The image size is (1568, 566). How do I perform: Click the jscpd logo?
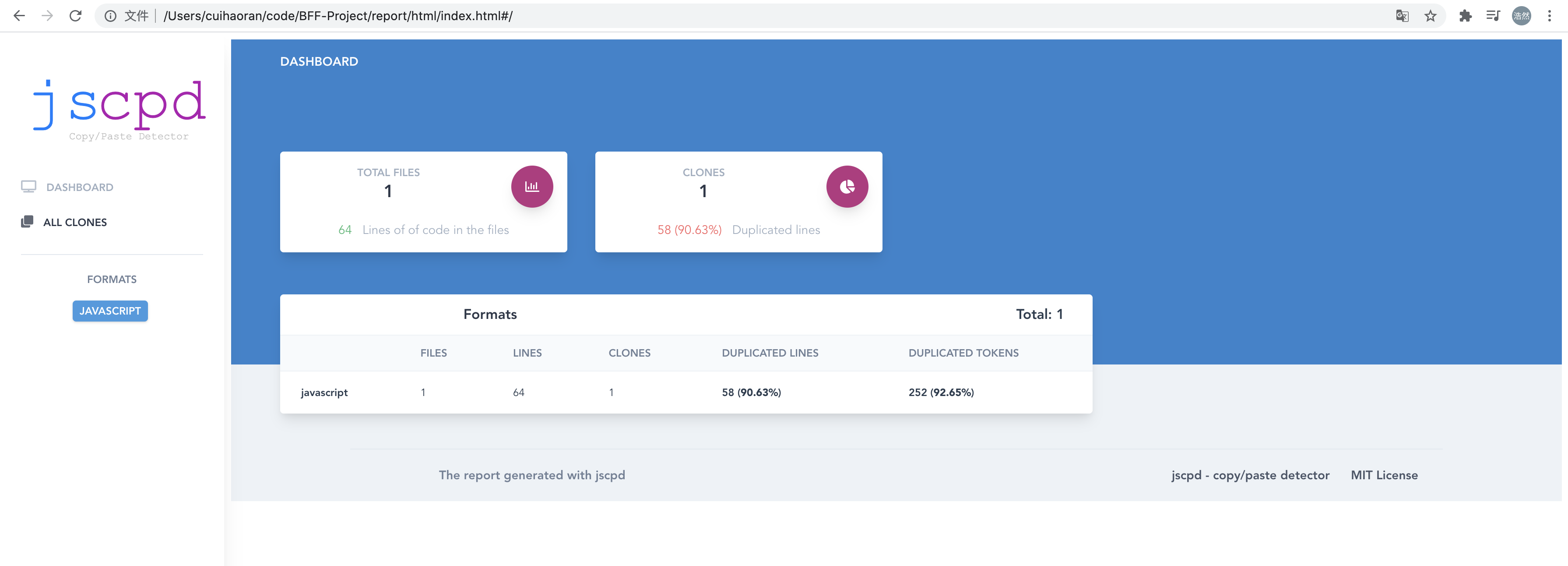120,110
